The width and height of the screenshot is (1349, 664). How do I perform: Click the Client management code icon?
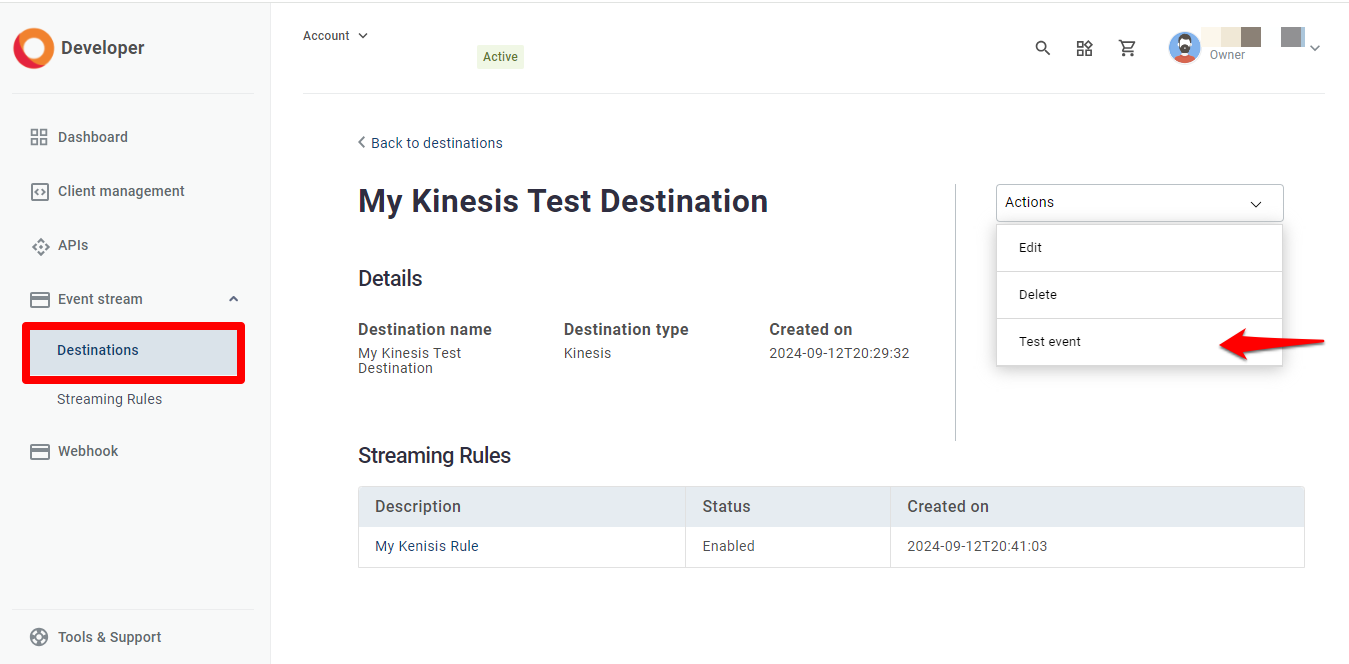(39, 191)
